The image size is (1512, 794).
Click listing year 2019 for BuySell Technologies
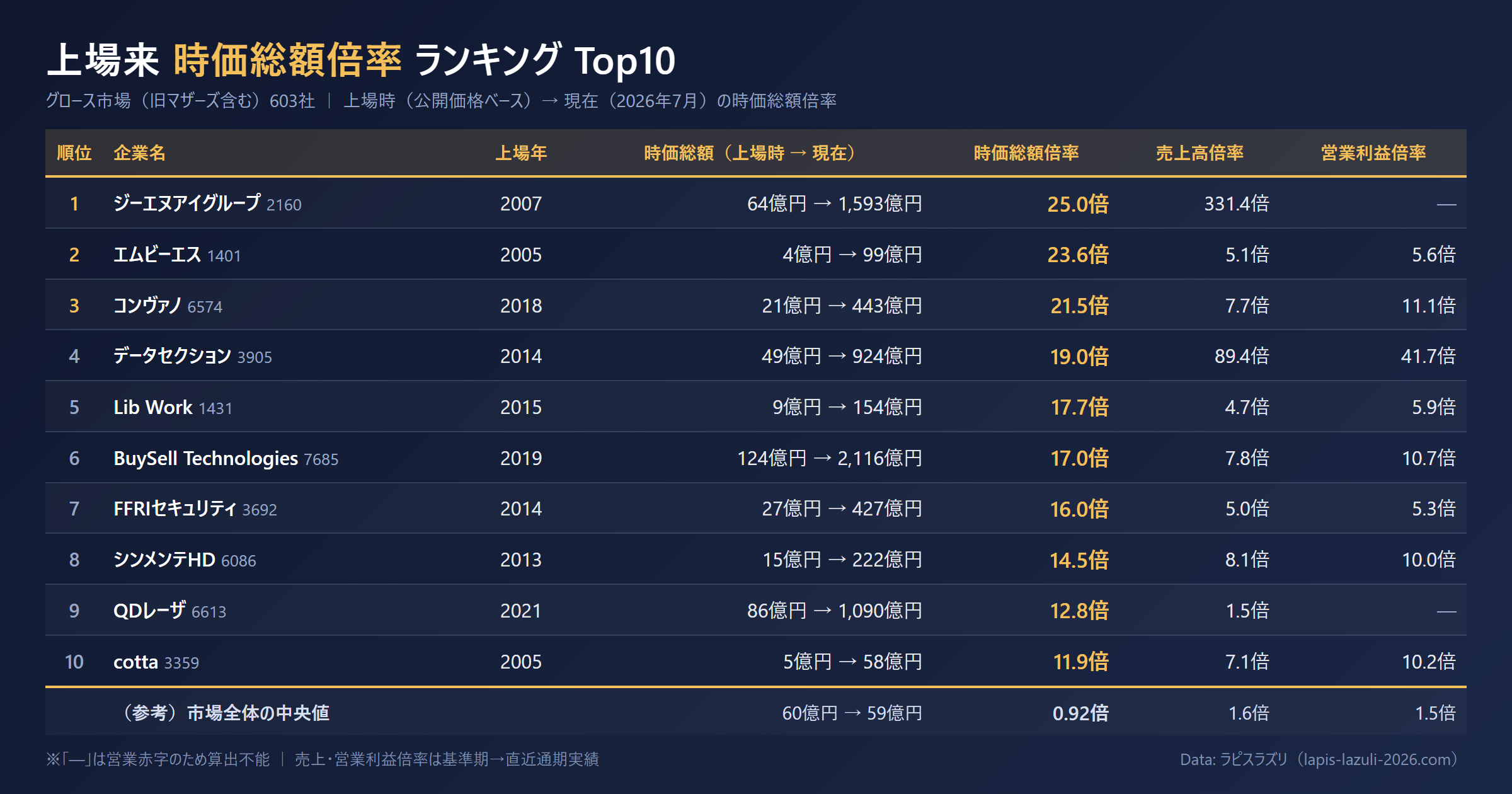[521, 458]
